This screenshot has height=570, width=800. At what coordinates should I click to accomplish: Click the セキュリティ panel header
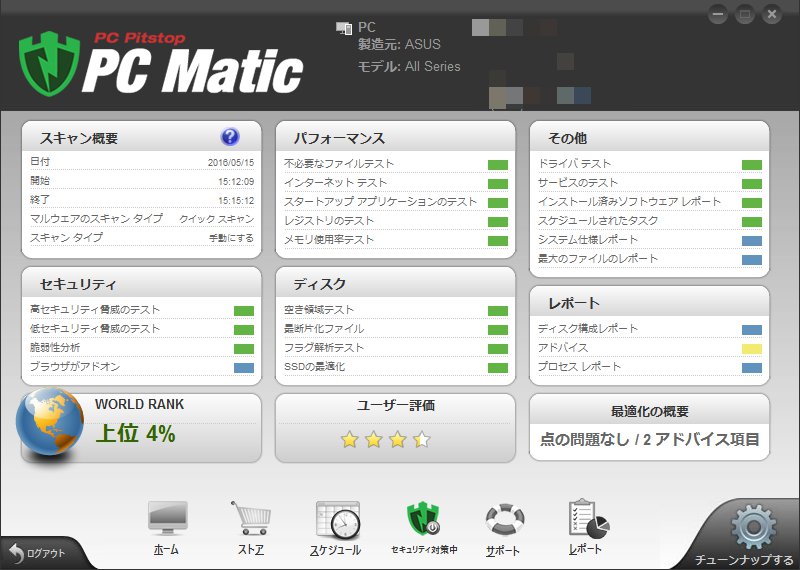click(141, 283)
